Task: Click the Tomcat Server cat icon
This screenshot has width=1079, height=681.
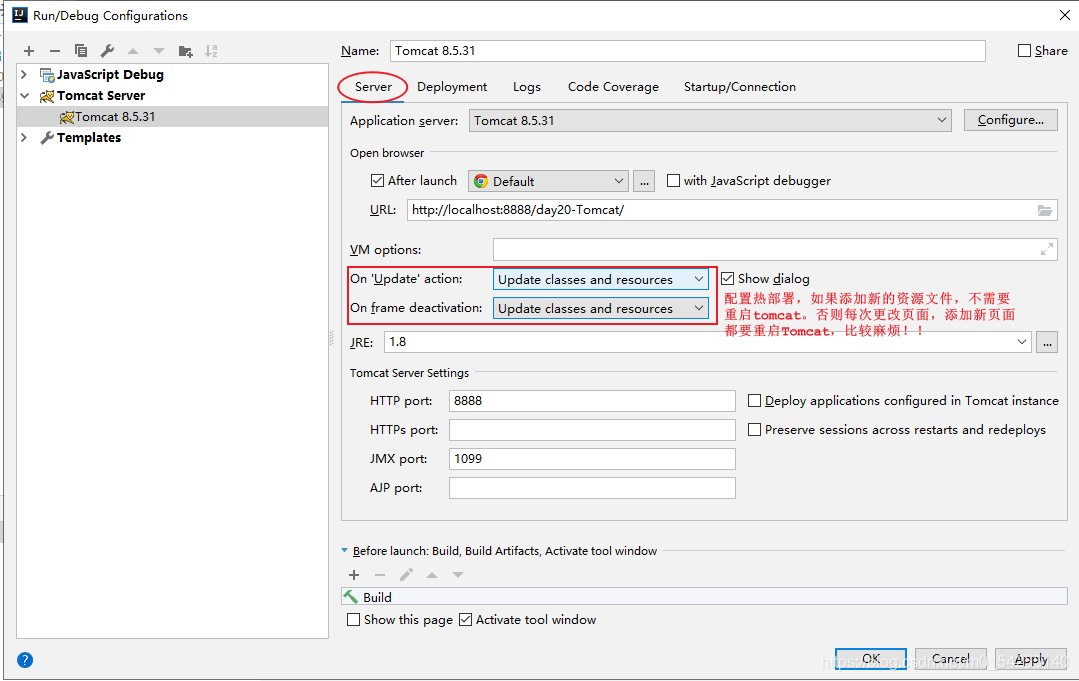Action: [47, 96]
